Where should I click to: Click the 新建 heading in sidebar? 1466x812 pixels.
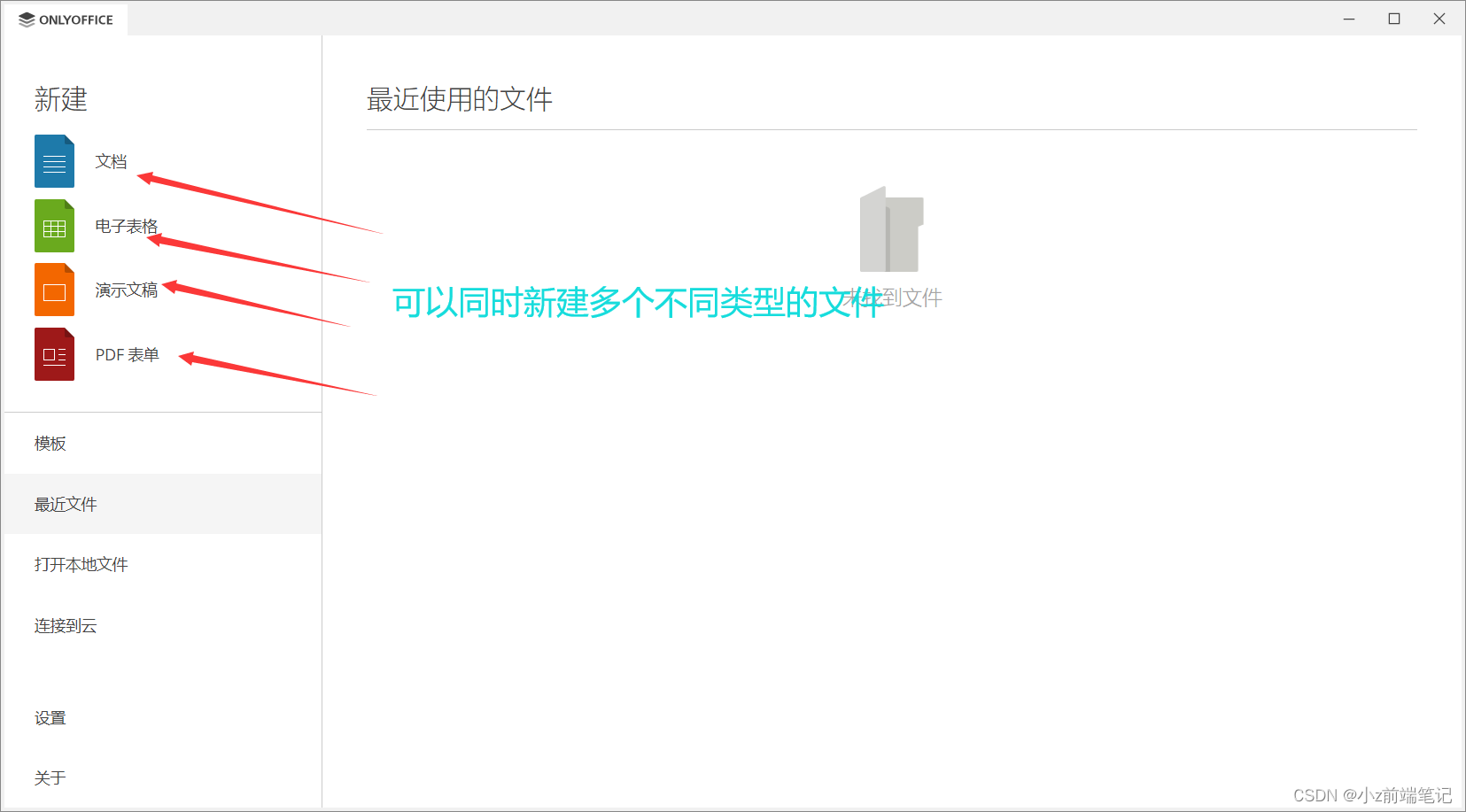61,99
